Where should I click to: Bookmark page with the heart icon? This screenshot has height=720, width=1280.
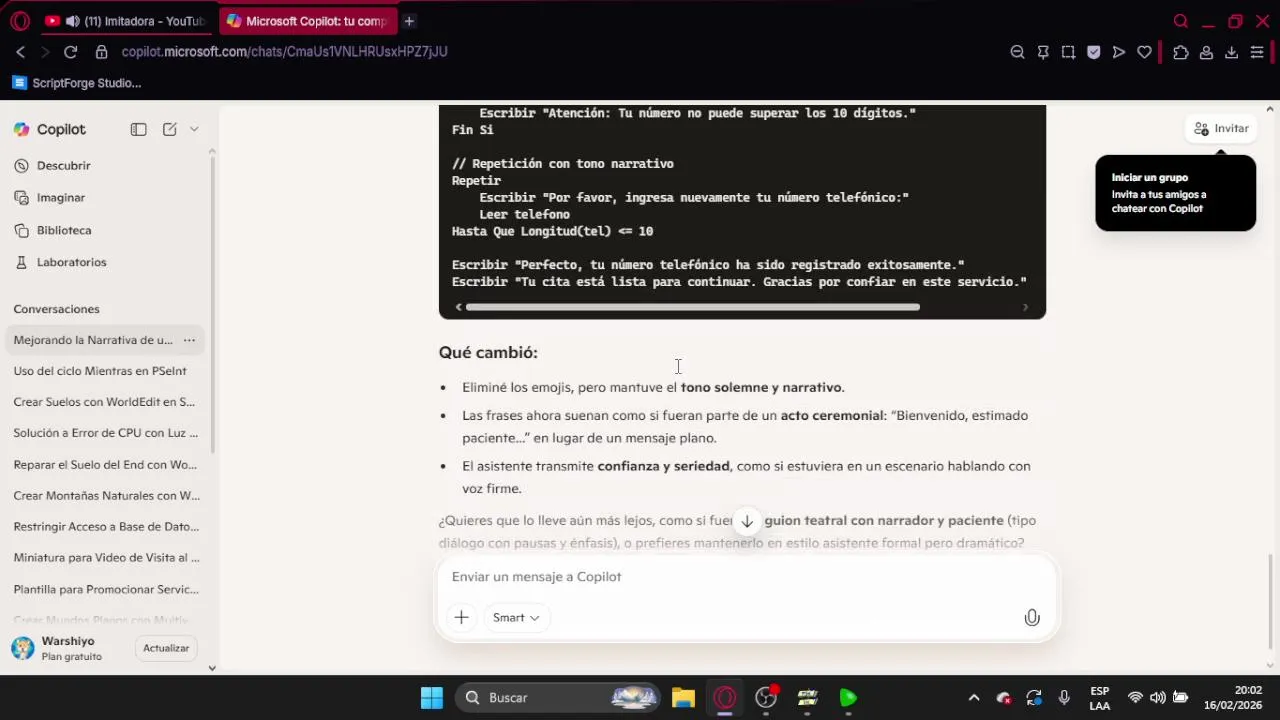coord(1144,52)
